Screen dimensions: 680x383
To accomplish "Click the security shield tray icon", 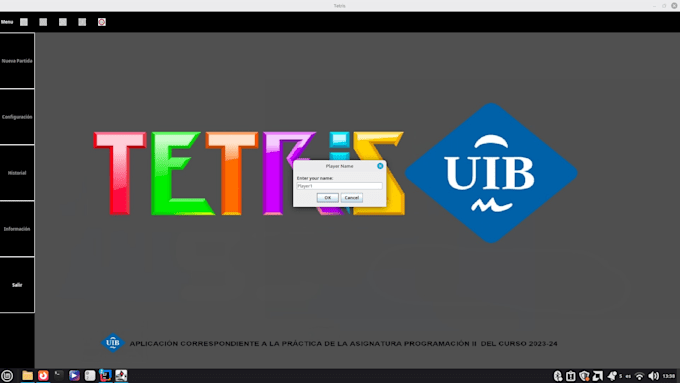I will pos(584,376).
